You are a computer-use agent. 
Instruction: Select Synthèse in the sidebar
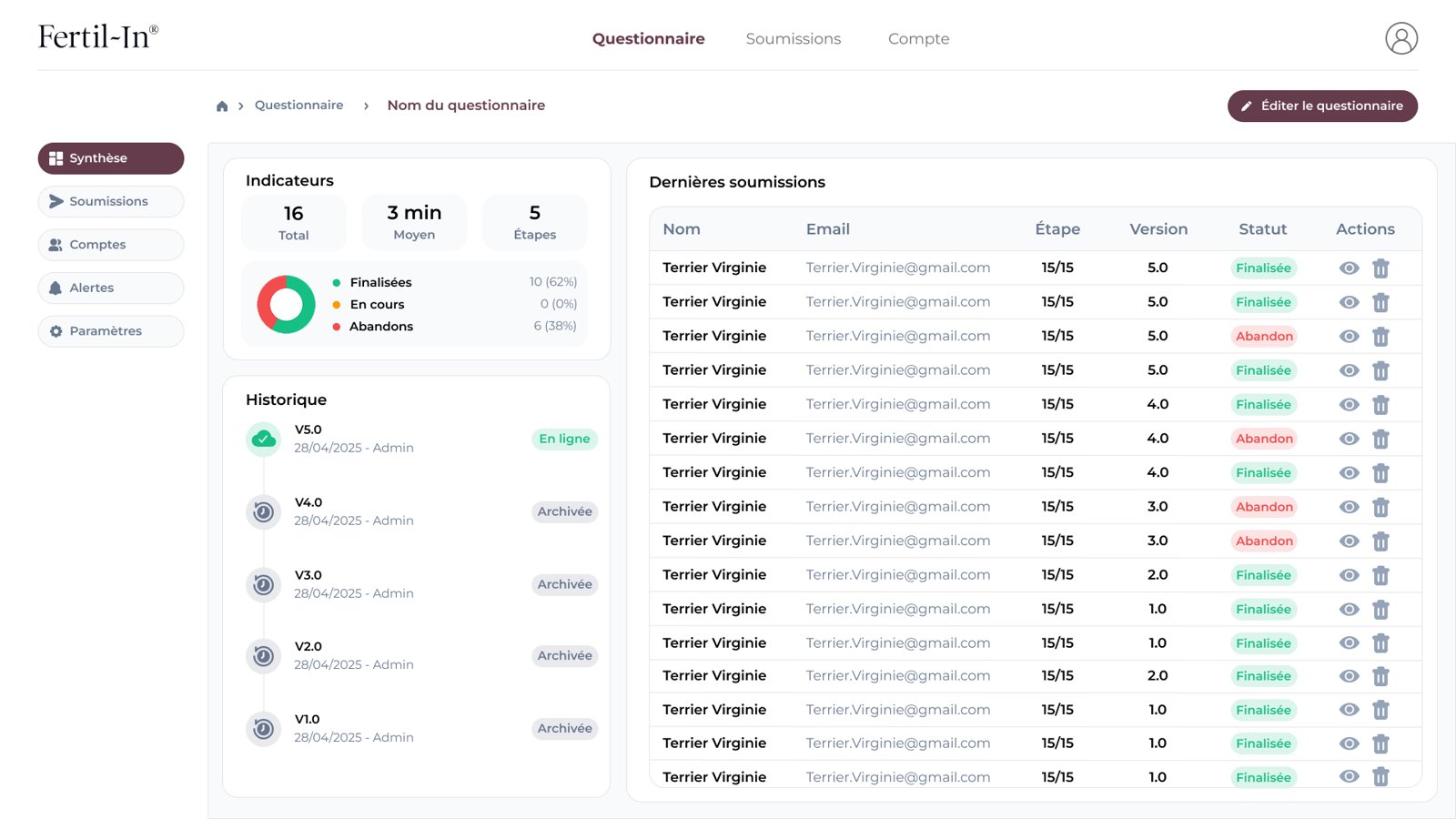coord(111,158)
